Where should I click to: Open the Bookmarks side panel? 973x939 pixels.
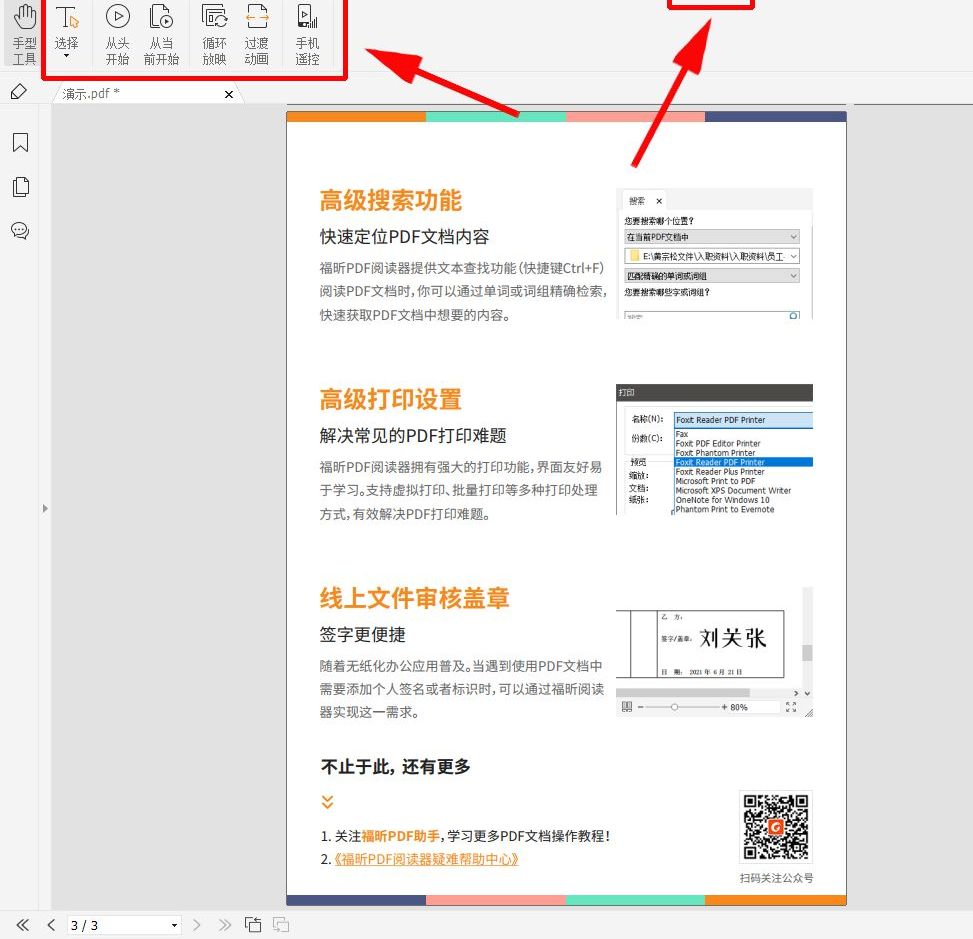tap(20, 142)
